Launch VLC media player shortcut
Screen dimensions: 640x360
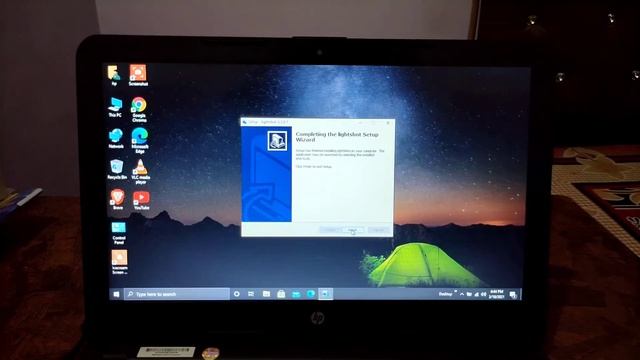pyautogui.click(x=140, y=172)
